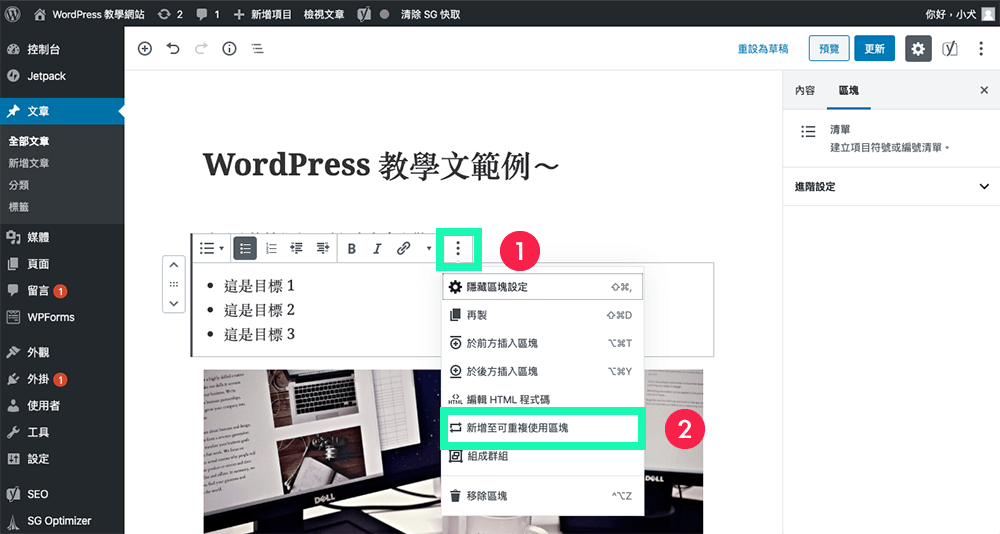Click 分類 submenu item
Image resolution: width=1000 pixels, height=534 pixels.
pyautogui.click(x=18, y=185)
